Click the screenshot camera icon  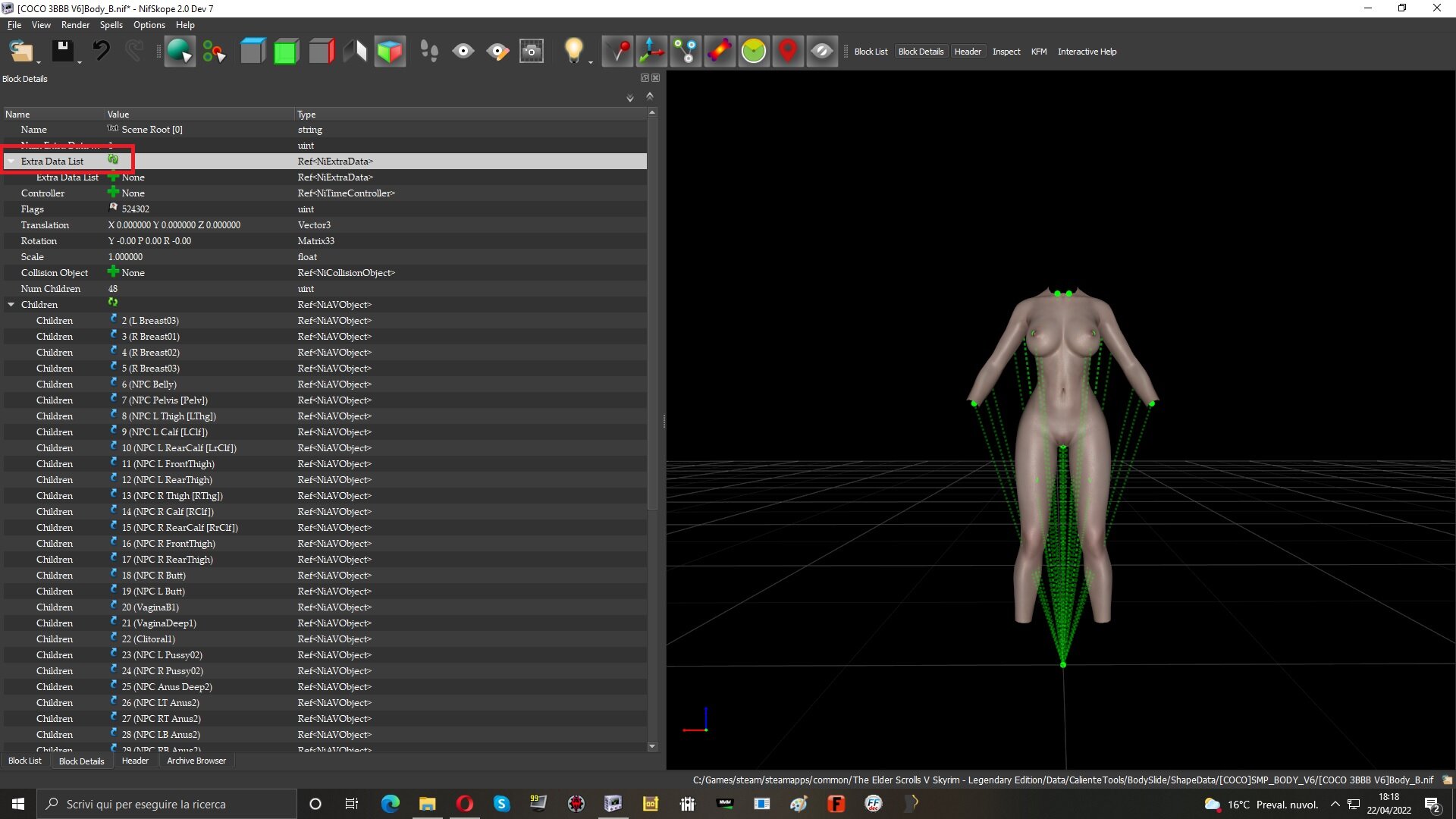(x=532, y=52)
